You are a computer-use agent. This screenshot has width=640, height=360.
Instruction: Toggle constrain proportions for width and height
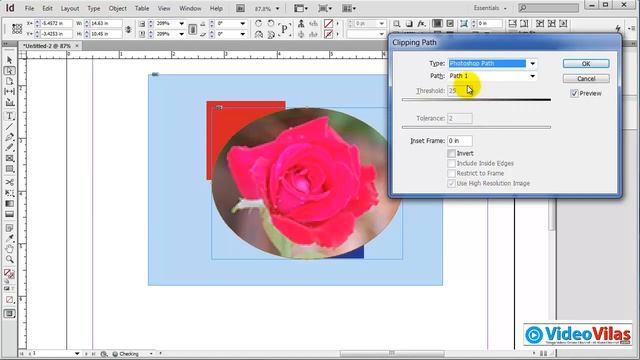coord(128,29)
